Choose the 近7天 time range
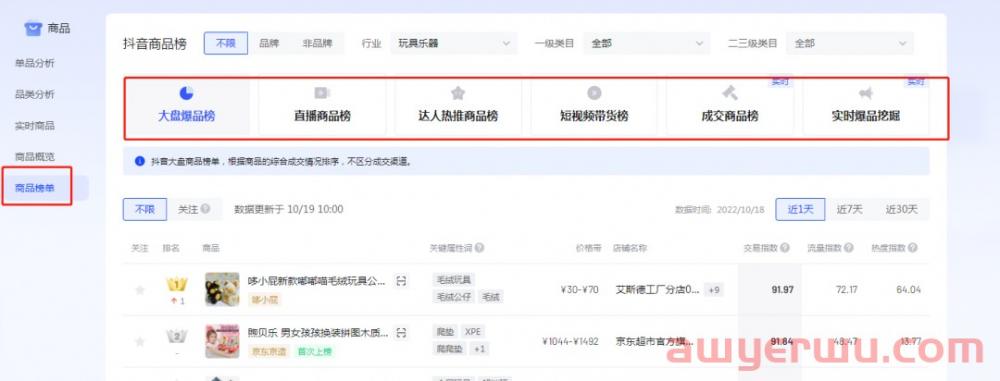 (849, 209)
